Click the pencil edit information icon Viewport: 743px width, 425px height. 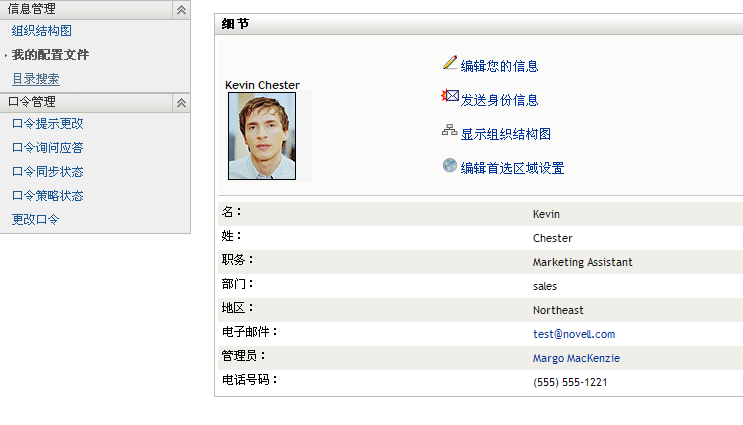coord(450,63)
